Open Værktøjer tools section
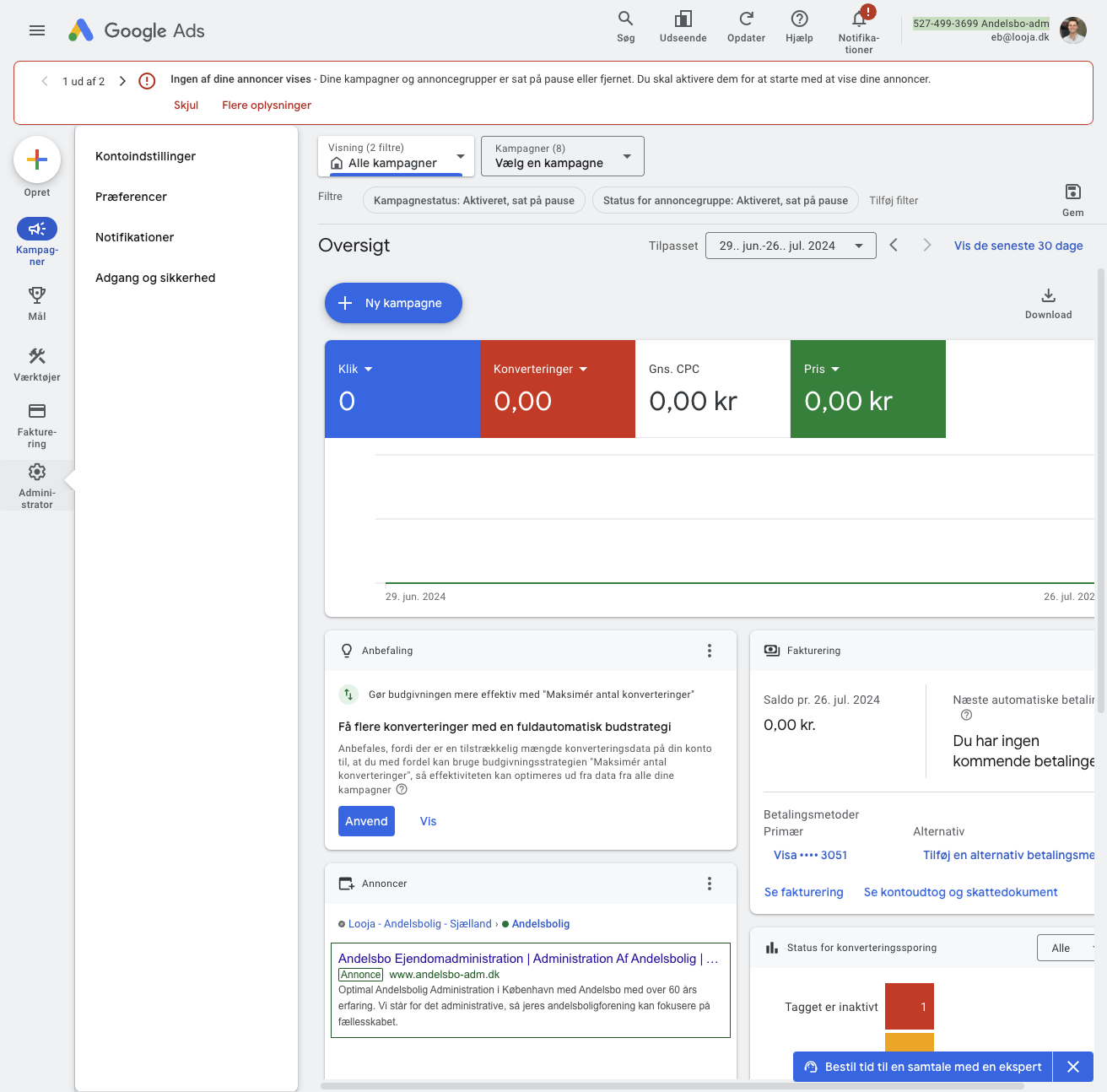The height and width of the screenshot is (1092, 1107). [37, 365]
